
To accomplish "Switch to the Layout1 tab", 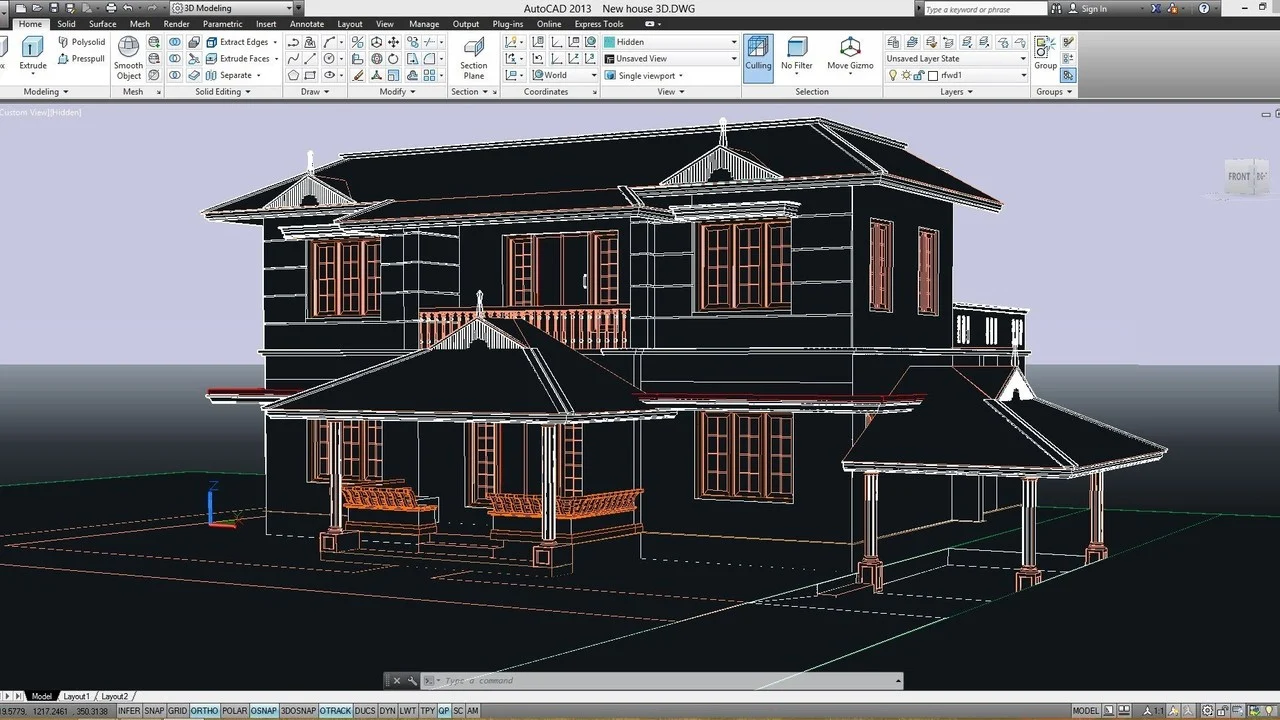I will 76,696.
